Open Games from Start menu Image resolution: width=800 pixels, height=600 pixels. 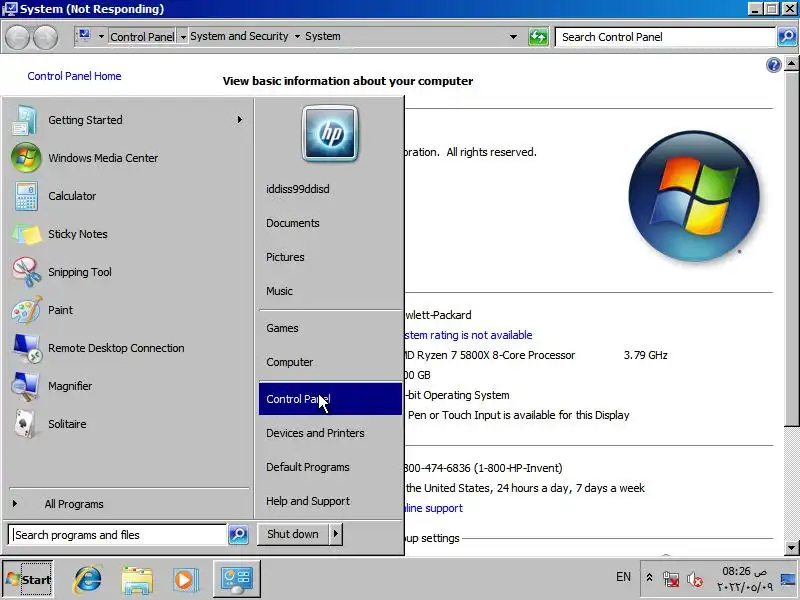click(x=282, y=328)
